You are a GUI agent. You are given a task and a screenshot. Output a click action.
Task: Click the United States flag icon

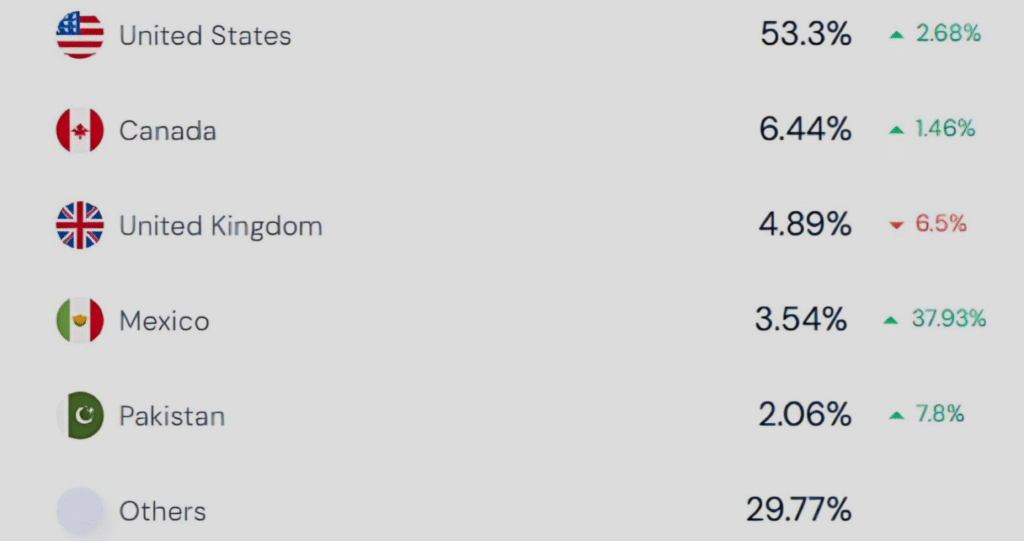pyautogui.click(x=80, y=36)
